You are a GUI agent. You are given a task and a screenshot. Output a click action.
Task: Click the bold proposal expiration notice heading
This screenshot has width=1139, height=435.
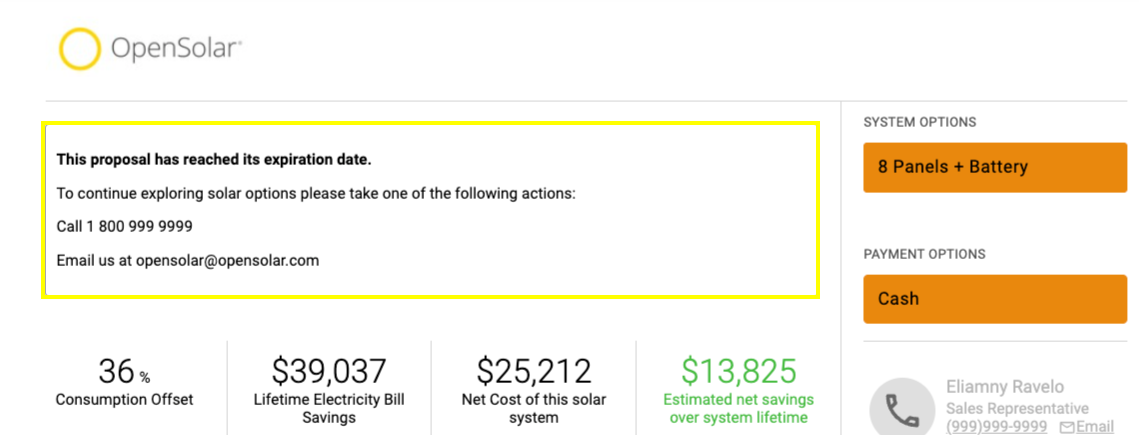pos(214,160)
